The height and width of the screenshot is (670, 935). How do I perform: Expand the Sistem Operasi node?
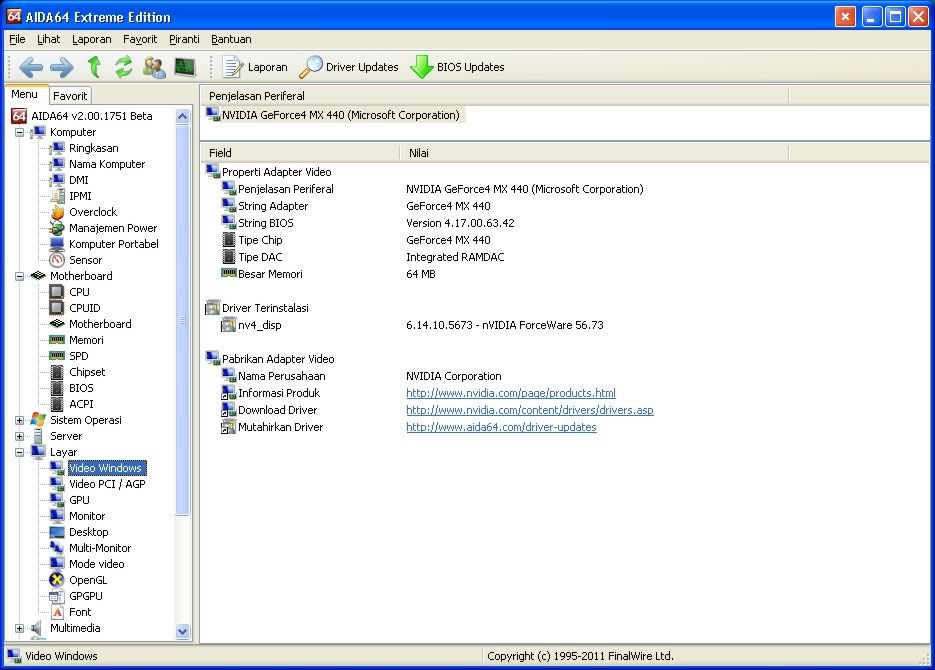(x=20, y=420)
